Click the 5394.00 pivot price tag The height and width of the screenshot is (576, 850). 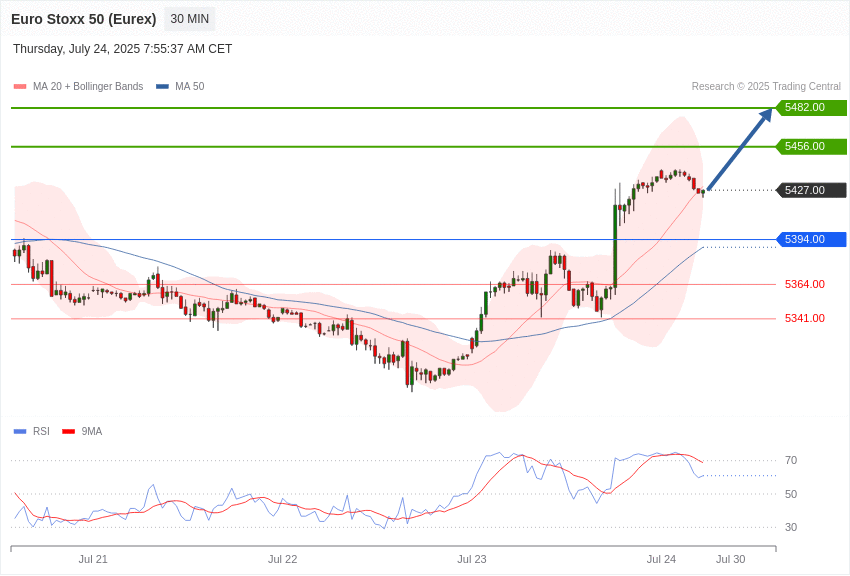[x=812, y=240]
